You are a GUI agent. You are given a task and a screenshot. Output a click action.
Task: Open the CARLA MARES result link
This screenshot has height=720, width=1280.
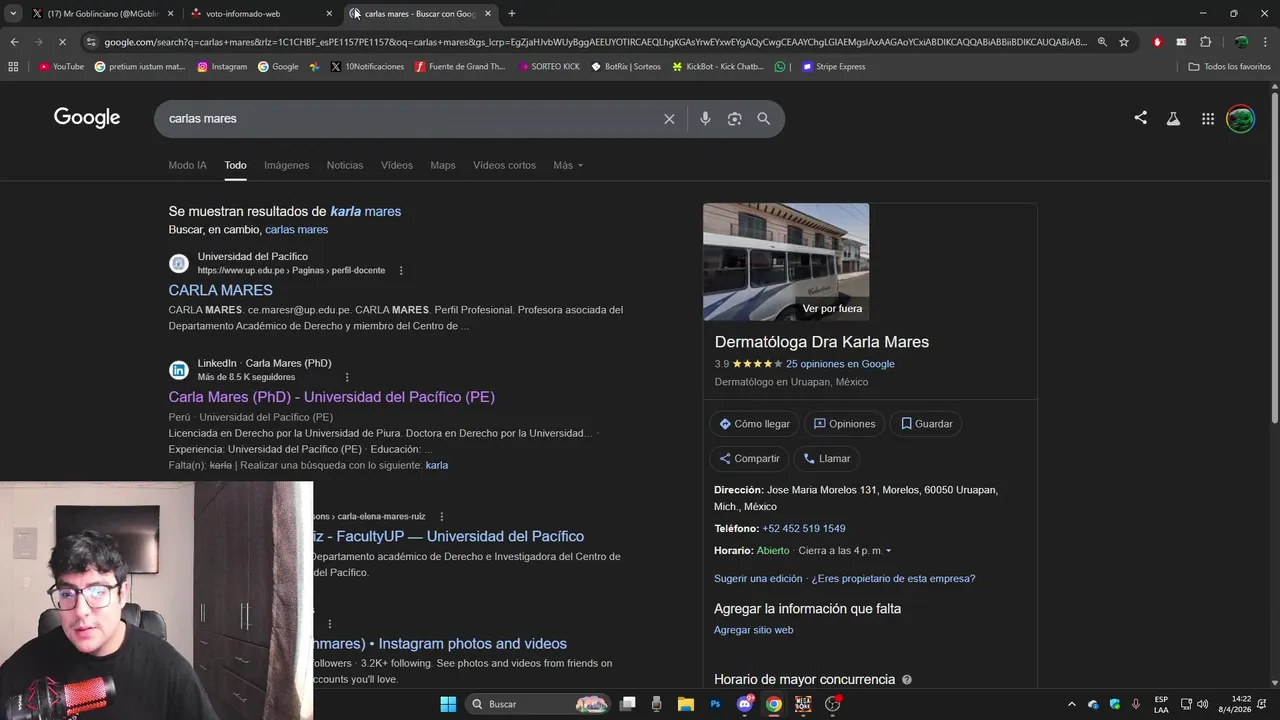[220, 290]
